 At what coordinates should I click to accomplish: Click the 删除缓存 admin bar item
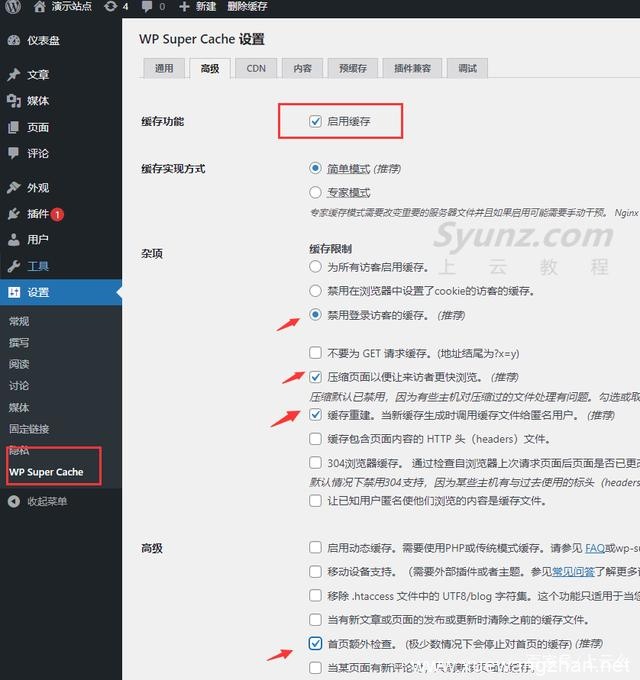click(x=247, y=7)
